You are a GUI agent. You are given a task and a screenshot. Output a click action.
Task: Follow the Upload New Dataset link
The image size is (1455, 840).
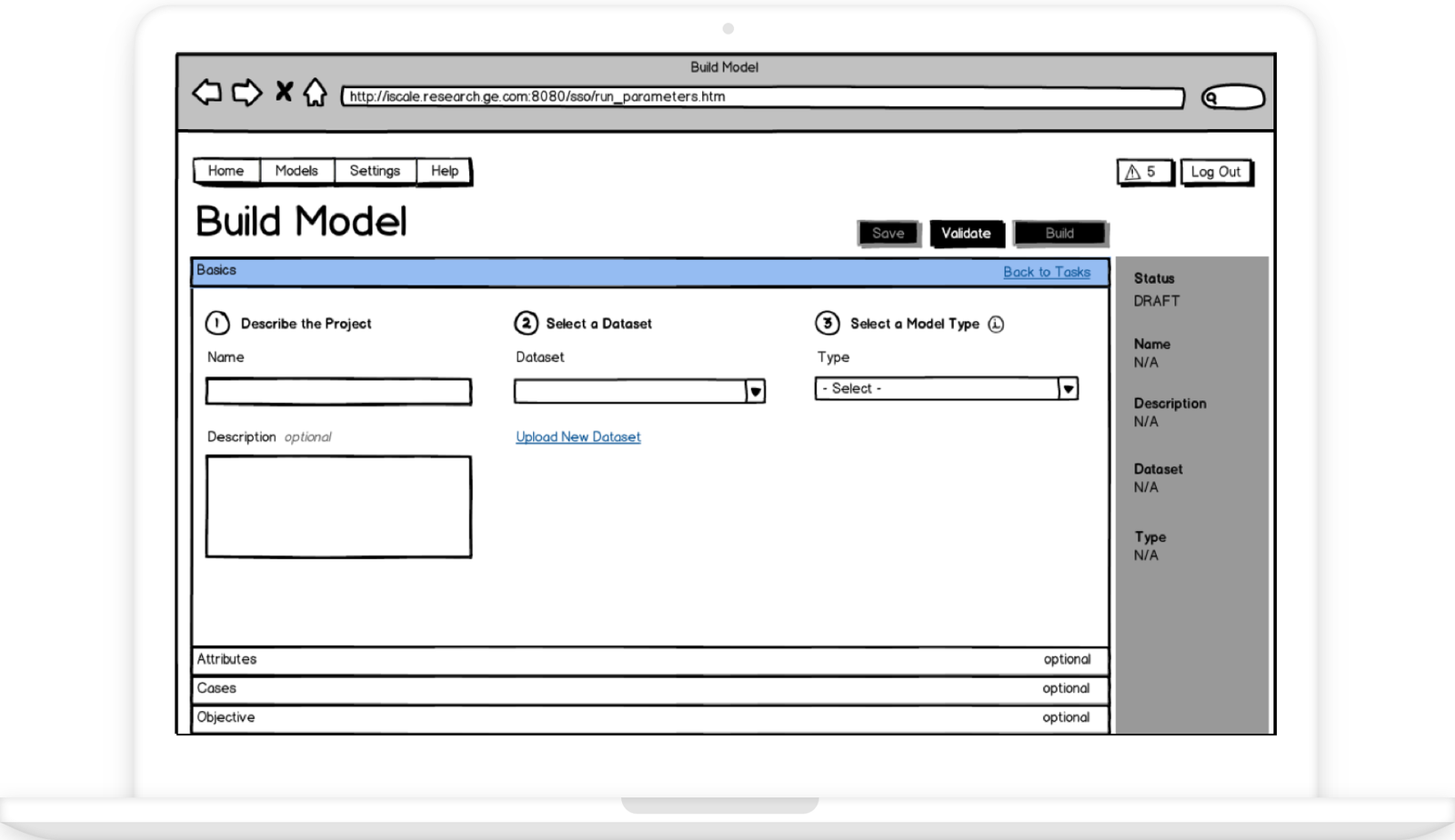point(578,437)
